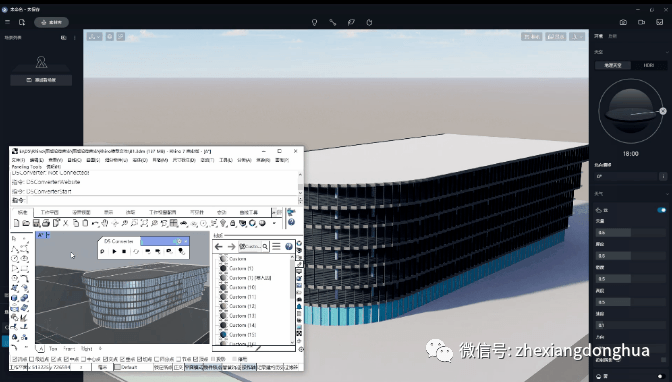Click the light bulb Hide icon in Rhino toolbar
This screenshot has width=672, height=382.
coord(223,223)
